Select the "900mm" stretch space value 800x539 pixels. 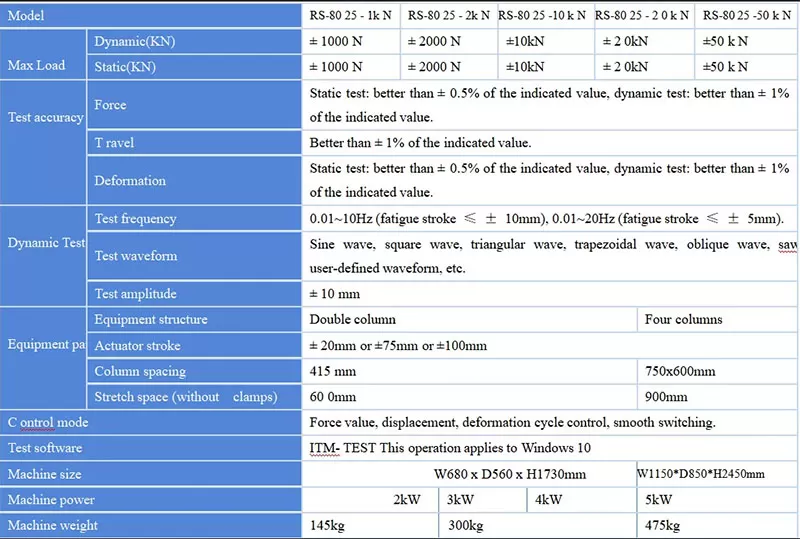pyautogui.click(x=666, y=397)
